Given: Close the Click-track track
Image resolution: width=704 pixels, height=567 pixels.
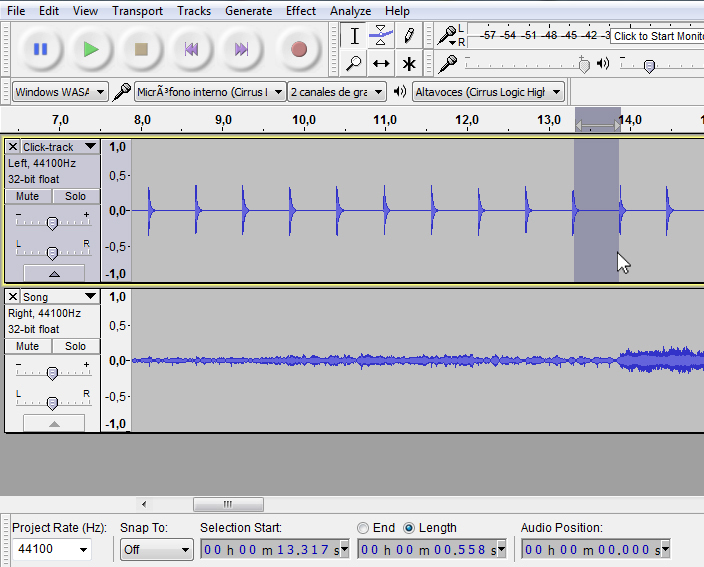Looking at the screenshot, I should [x=13, y=147].
